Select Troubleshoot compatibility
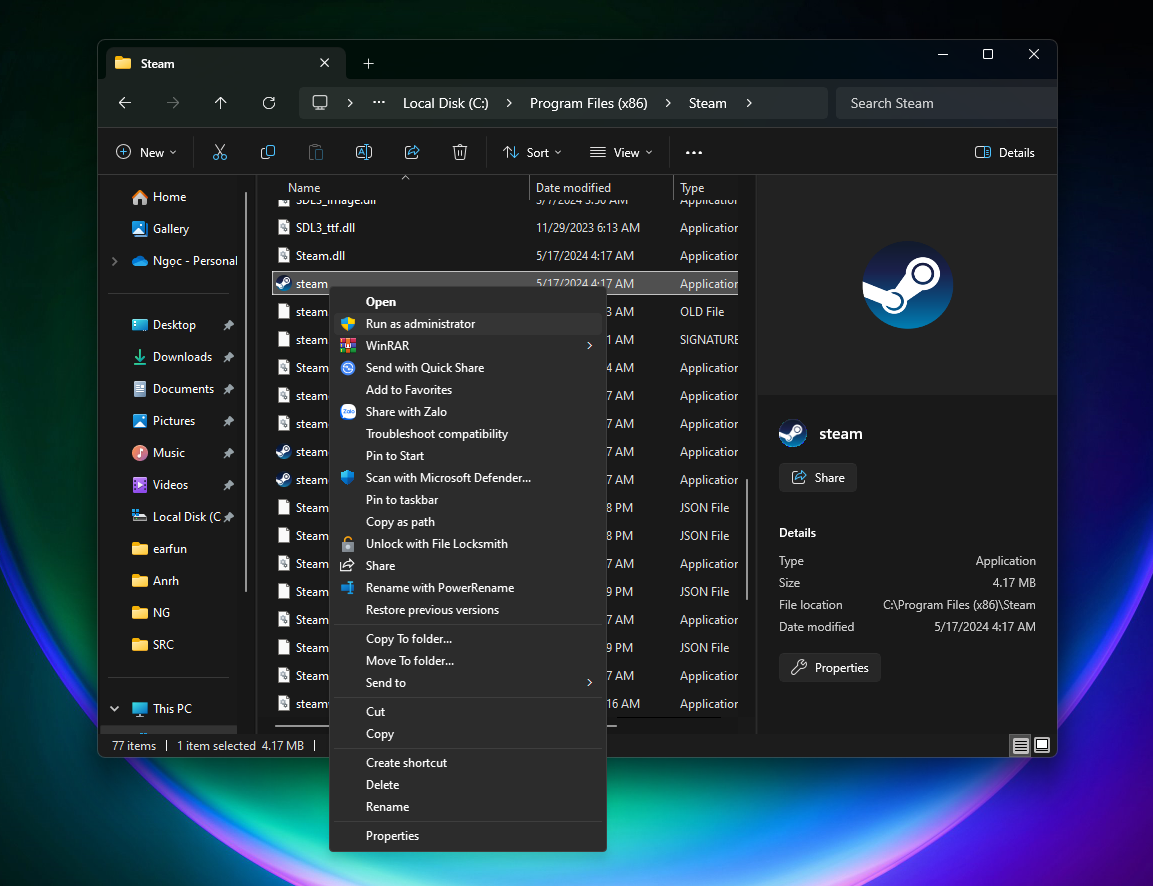 click(468, 434)
